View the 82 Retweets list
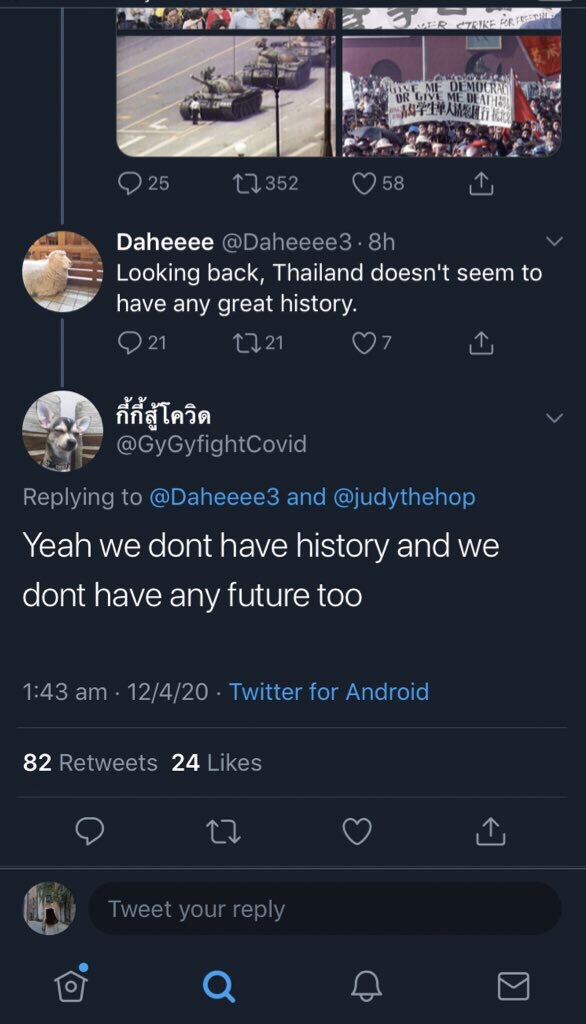 tap(90, 763)
